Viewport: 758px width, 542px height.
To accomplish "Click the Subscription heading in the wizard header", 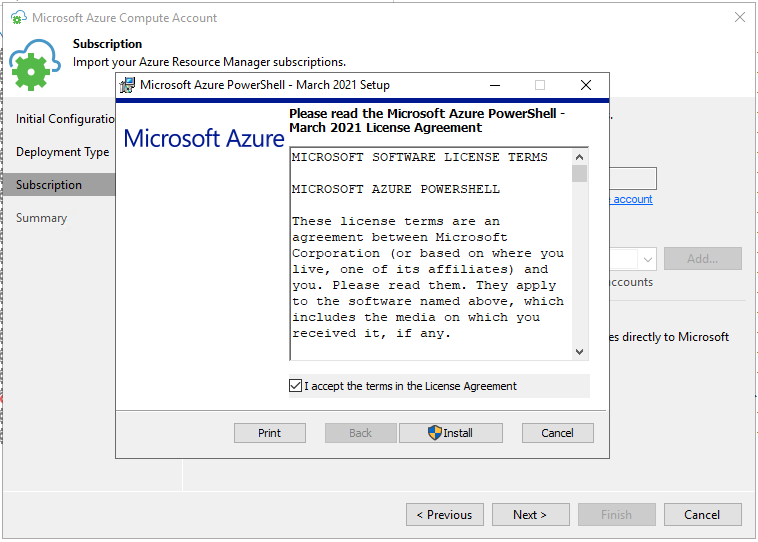I will [107, 44].
